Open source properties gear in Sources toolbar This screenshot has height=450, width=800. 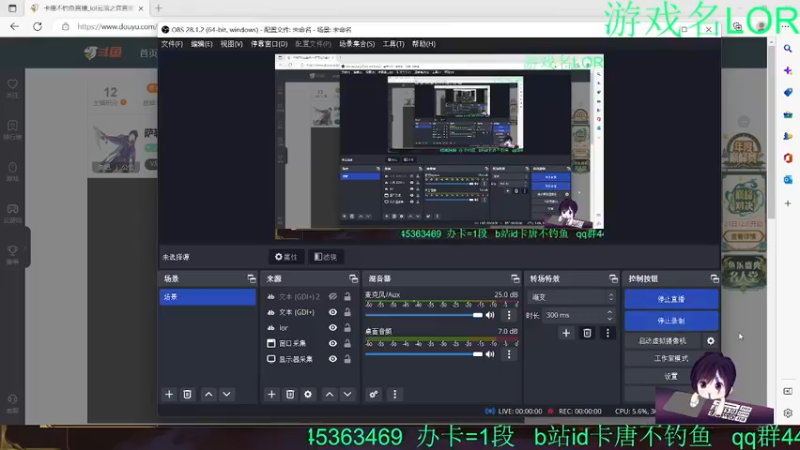[308, 394]
